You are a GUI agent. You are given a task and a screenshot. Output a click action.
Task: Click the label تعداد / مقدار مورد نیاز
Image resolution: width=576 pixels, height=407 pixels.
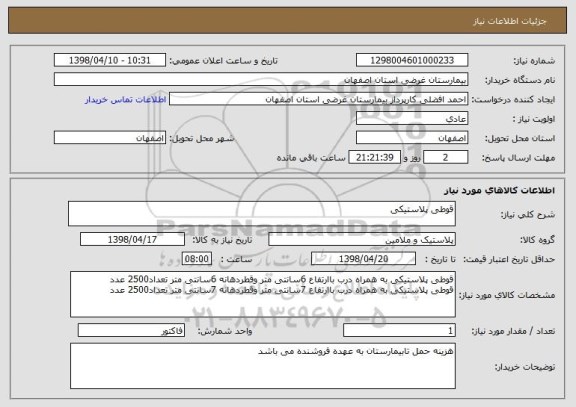click(513, 331)
